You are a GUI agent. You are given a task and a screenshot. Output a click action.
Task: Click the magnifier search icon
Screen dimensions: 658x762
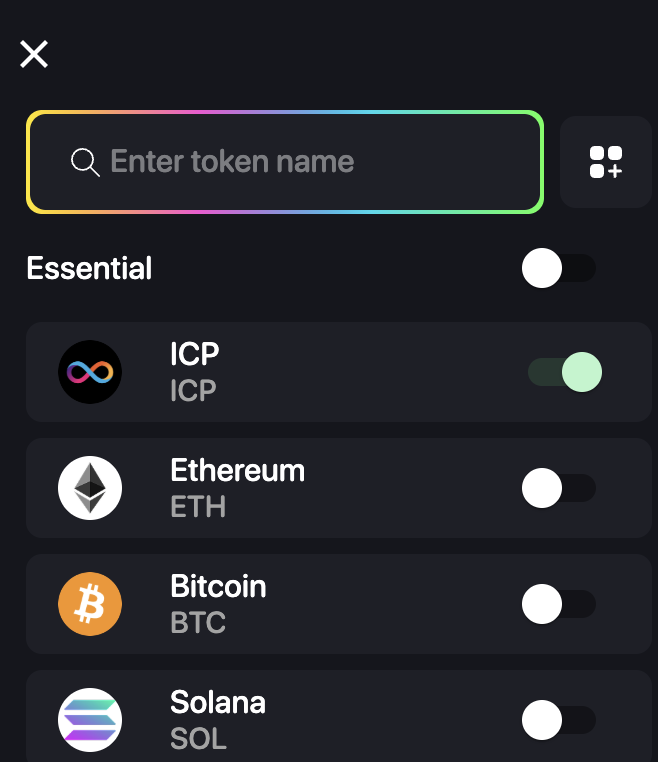(x=85, y=162)
